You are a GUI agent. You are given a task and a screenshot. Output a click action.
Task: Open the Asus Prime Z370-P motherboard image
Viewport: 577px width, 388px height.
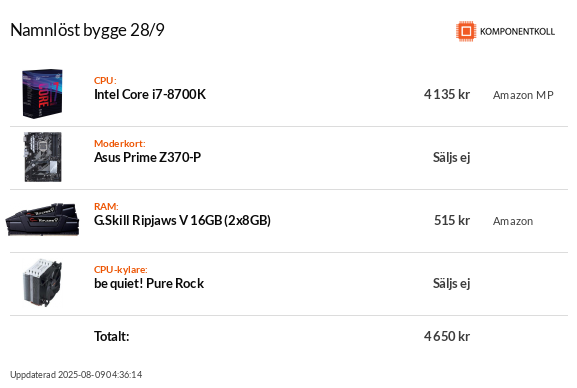point(43,157)
